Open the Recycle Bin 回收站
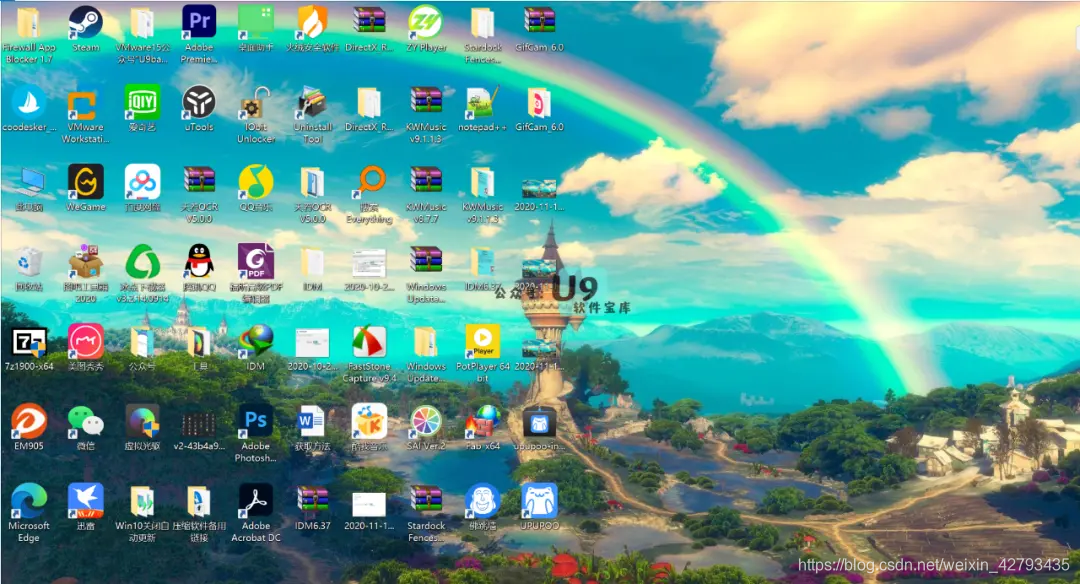 coord(29,262)
